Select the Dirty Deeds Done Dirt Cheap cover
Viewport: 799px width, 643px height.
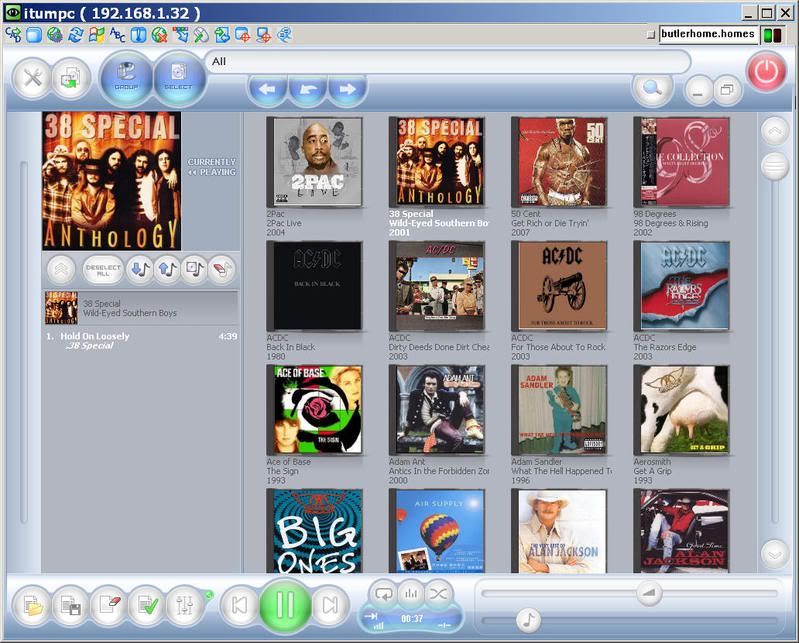[x=437, y=286]
